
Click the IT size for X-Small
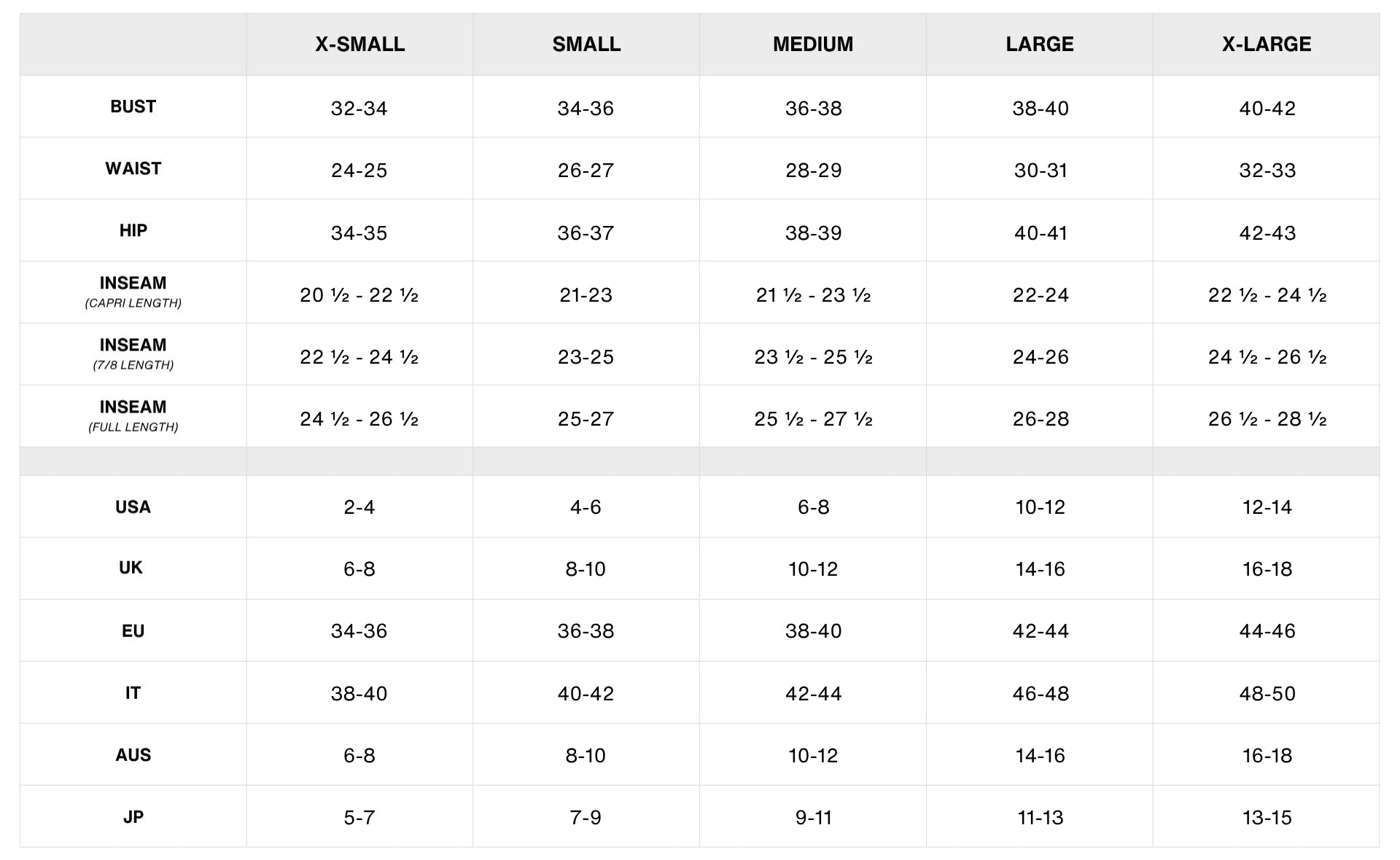click(359, 694)
